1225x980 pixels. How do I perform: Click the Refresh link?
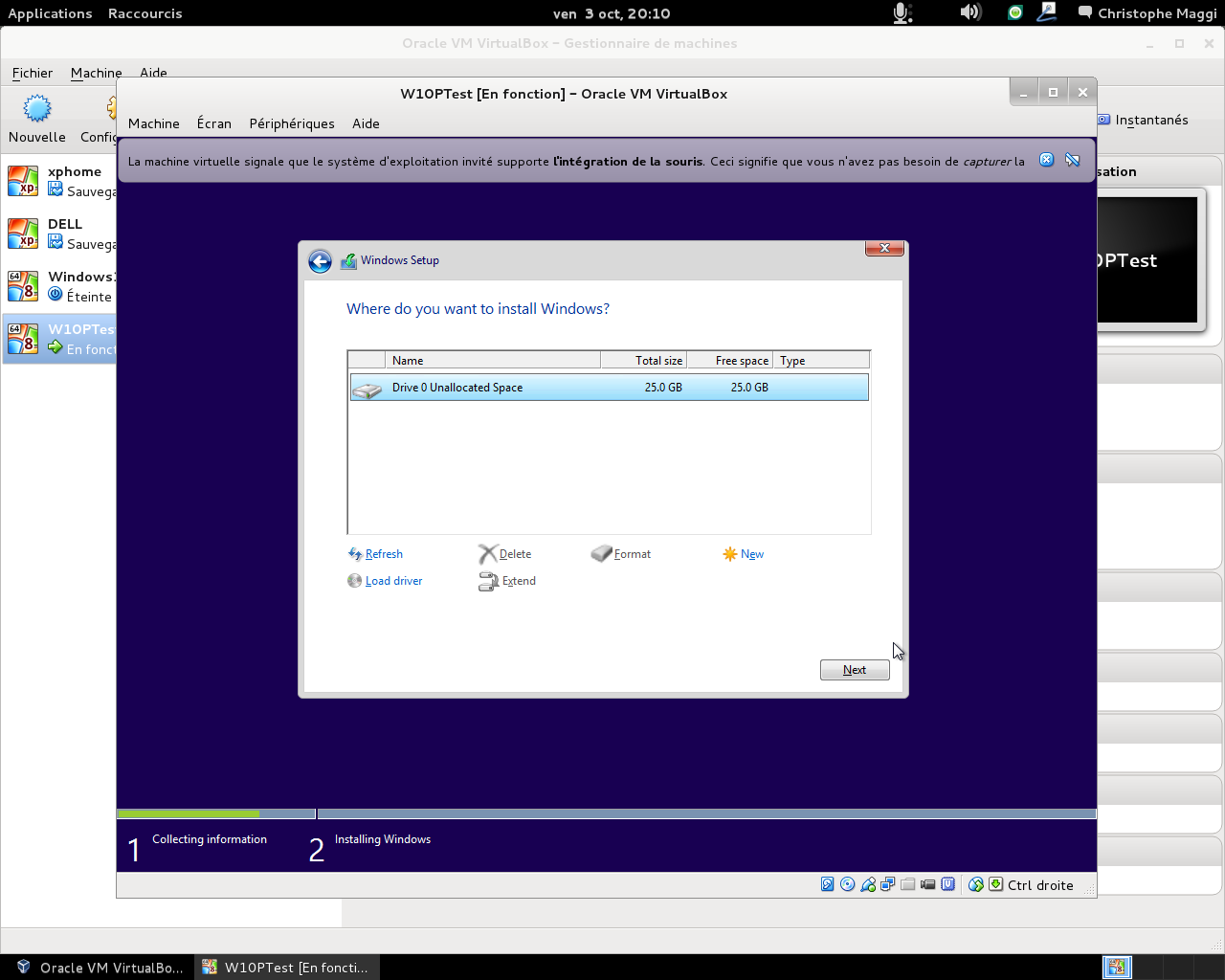[383, 554]
